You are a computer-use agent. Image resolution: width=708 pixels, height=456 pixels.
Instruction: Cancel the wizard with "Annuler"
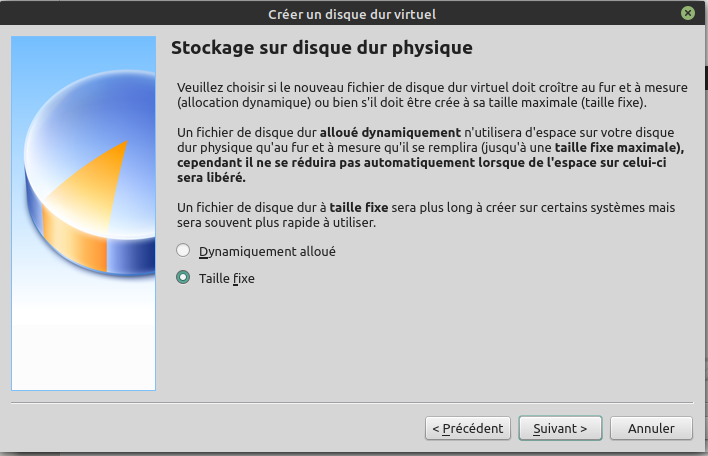pos(651,428)
